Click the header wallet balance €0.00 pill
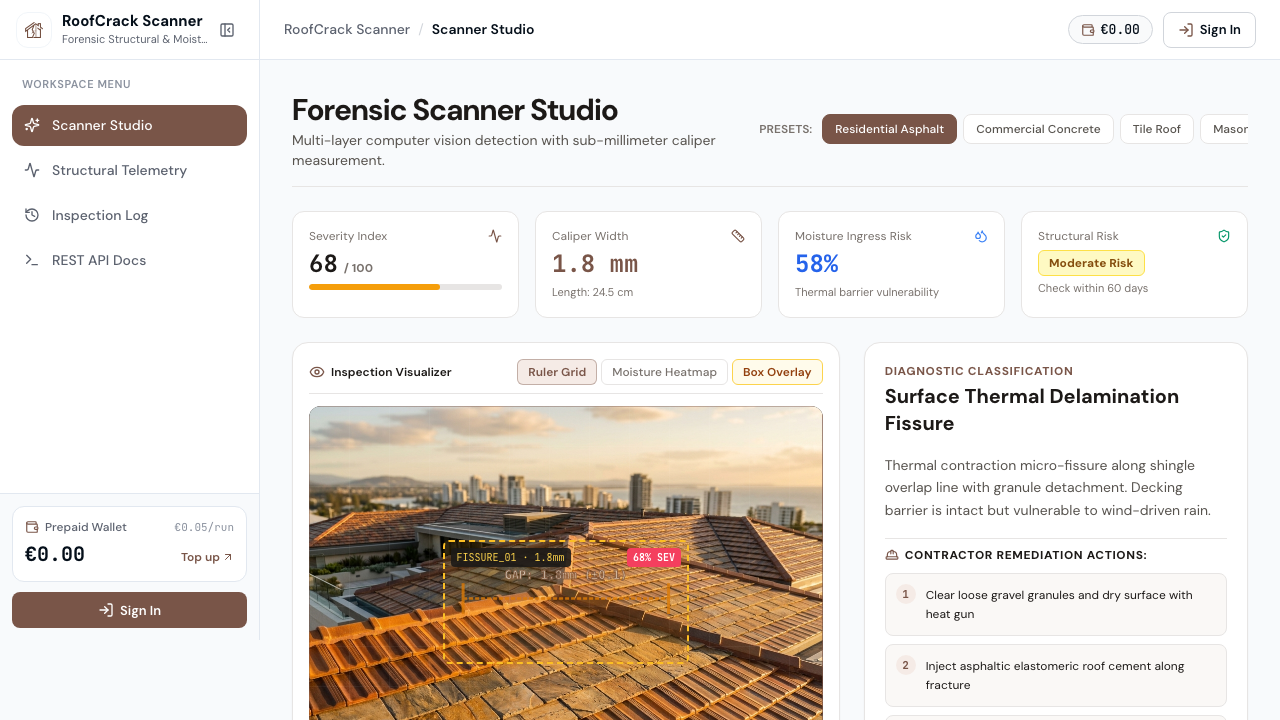The height and width of the screenshot is (720, 1280). click(1110, 30)
